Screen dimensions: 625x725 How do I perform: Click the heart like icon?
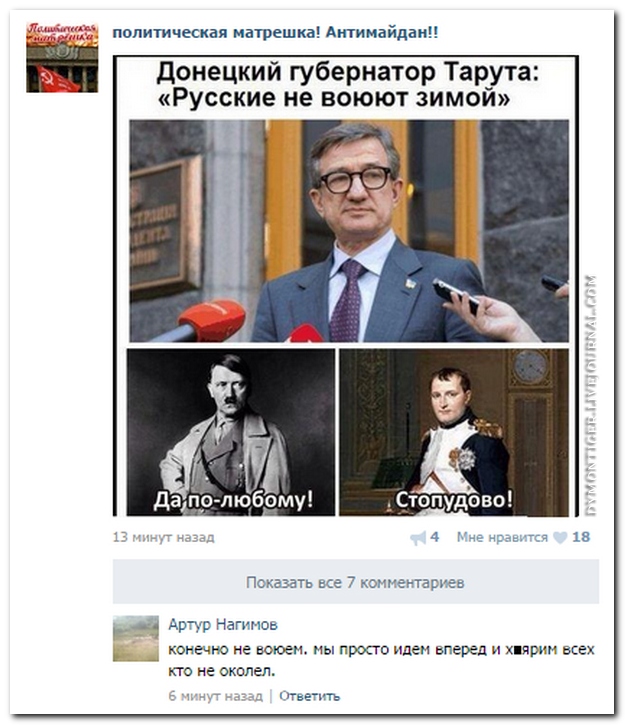click(560, 538)
